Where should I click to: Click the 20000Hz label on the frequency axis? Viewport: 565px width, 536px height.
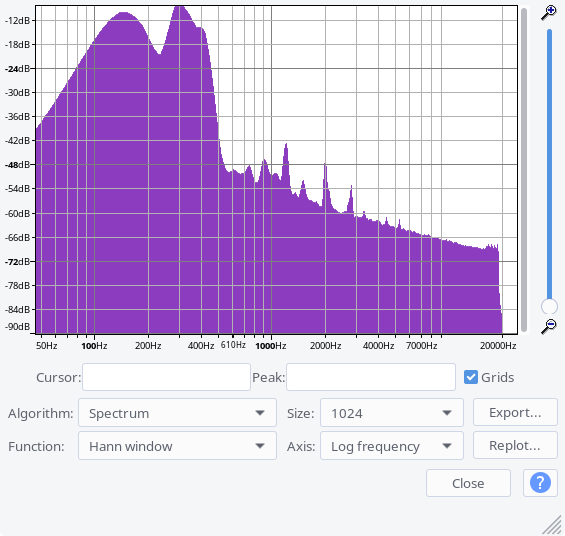pyautogui.click(x=498, y=346)
